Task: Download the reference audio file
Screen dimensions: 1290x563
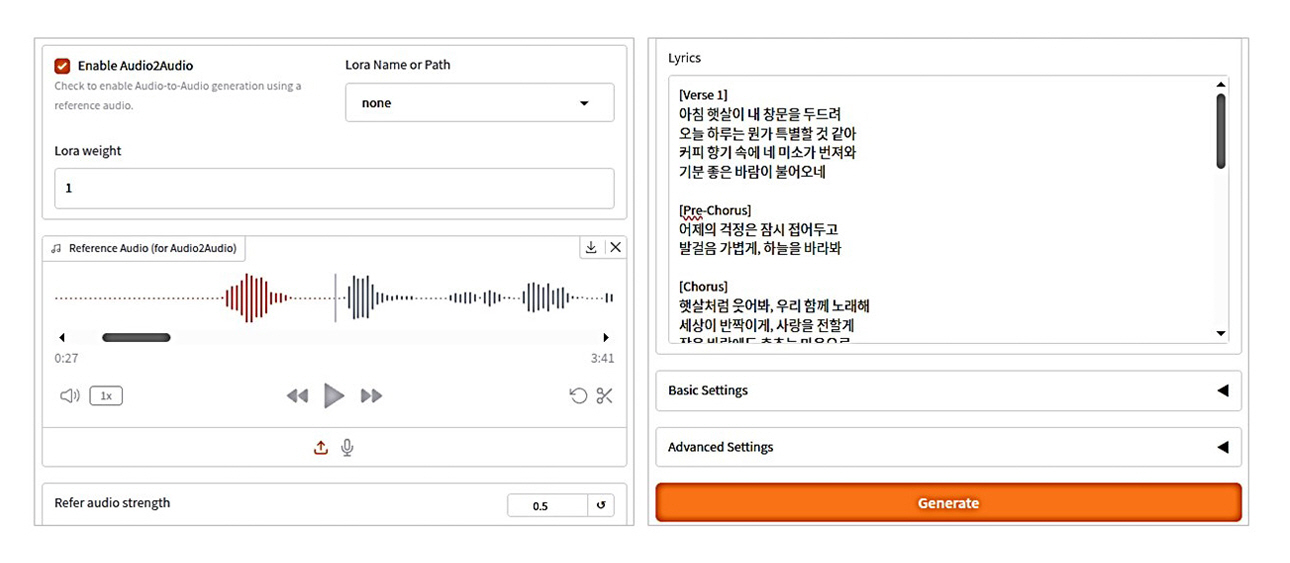Action: (x=591, y=247)
